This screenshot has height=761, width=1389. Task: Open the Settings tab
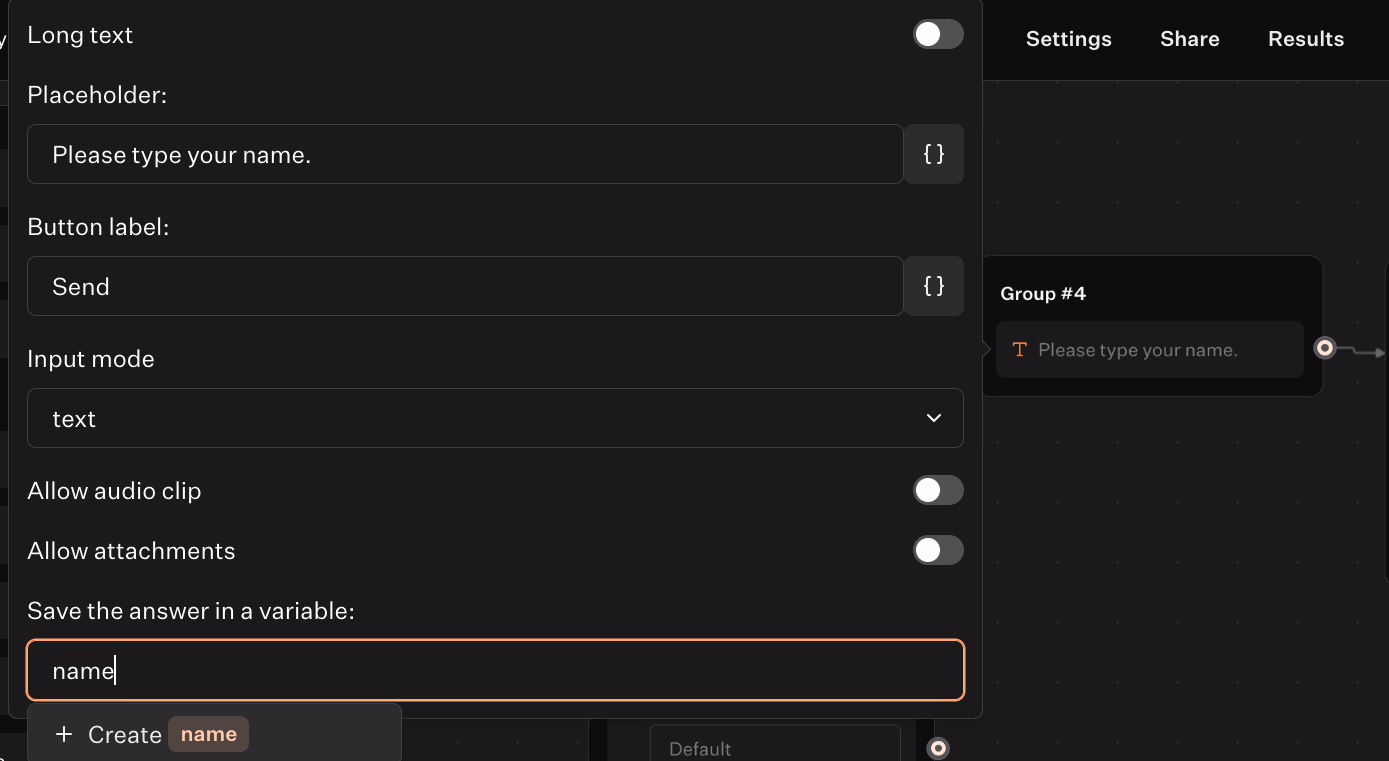(x=1068, y=39)
